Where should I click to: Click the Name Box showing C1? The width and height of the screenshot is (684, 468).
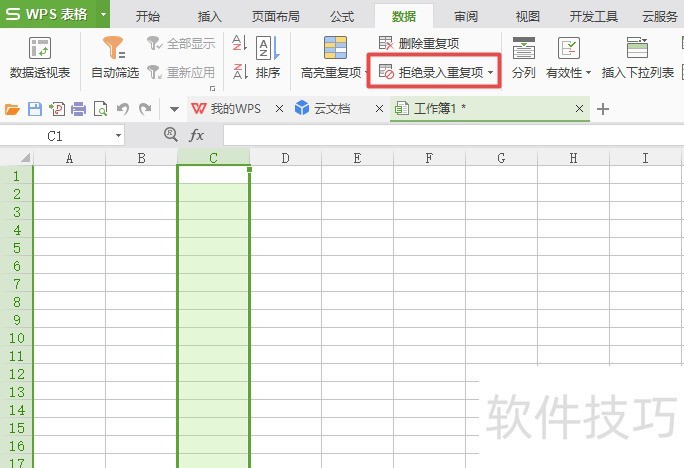pos(55,136)
